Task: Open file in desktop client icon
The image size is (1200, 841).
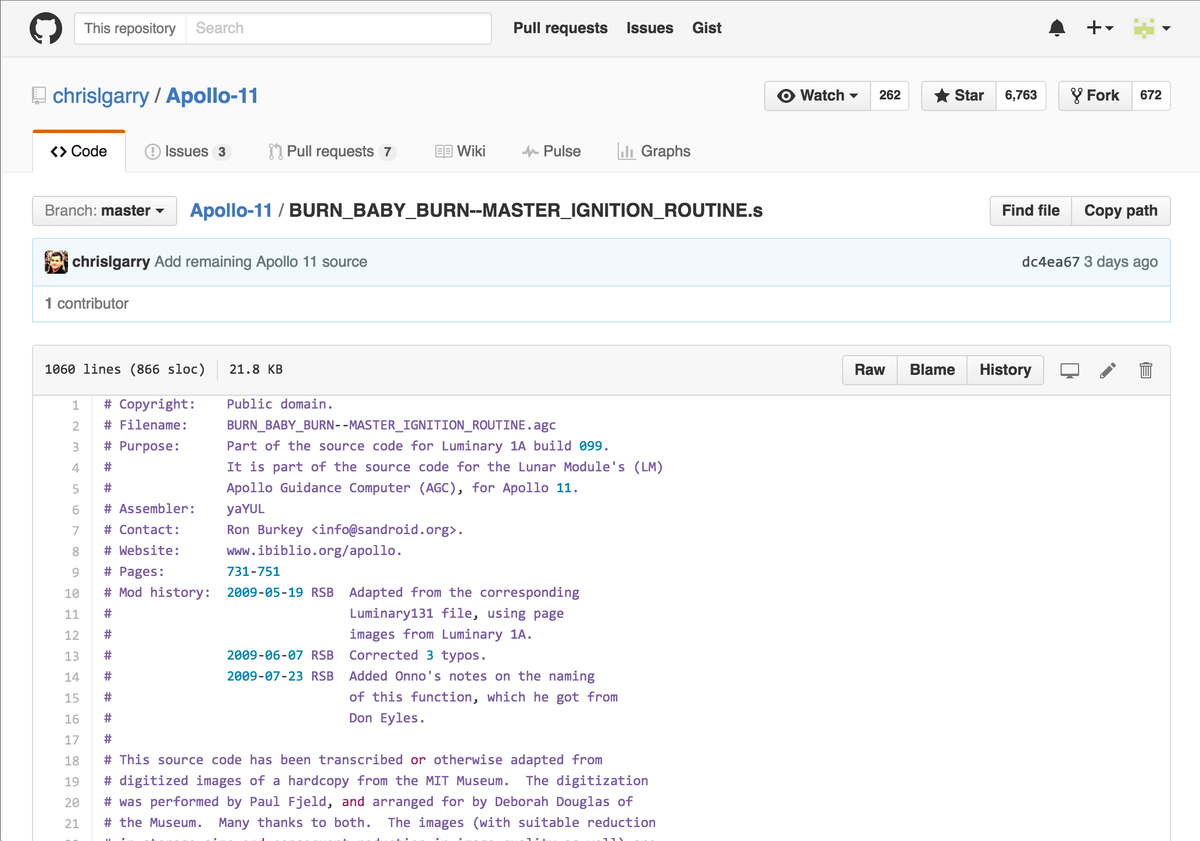Action: point(1070,370)
